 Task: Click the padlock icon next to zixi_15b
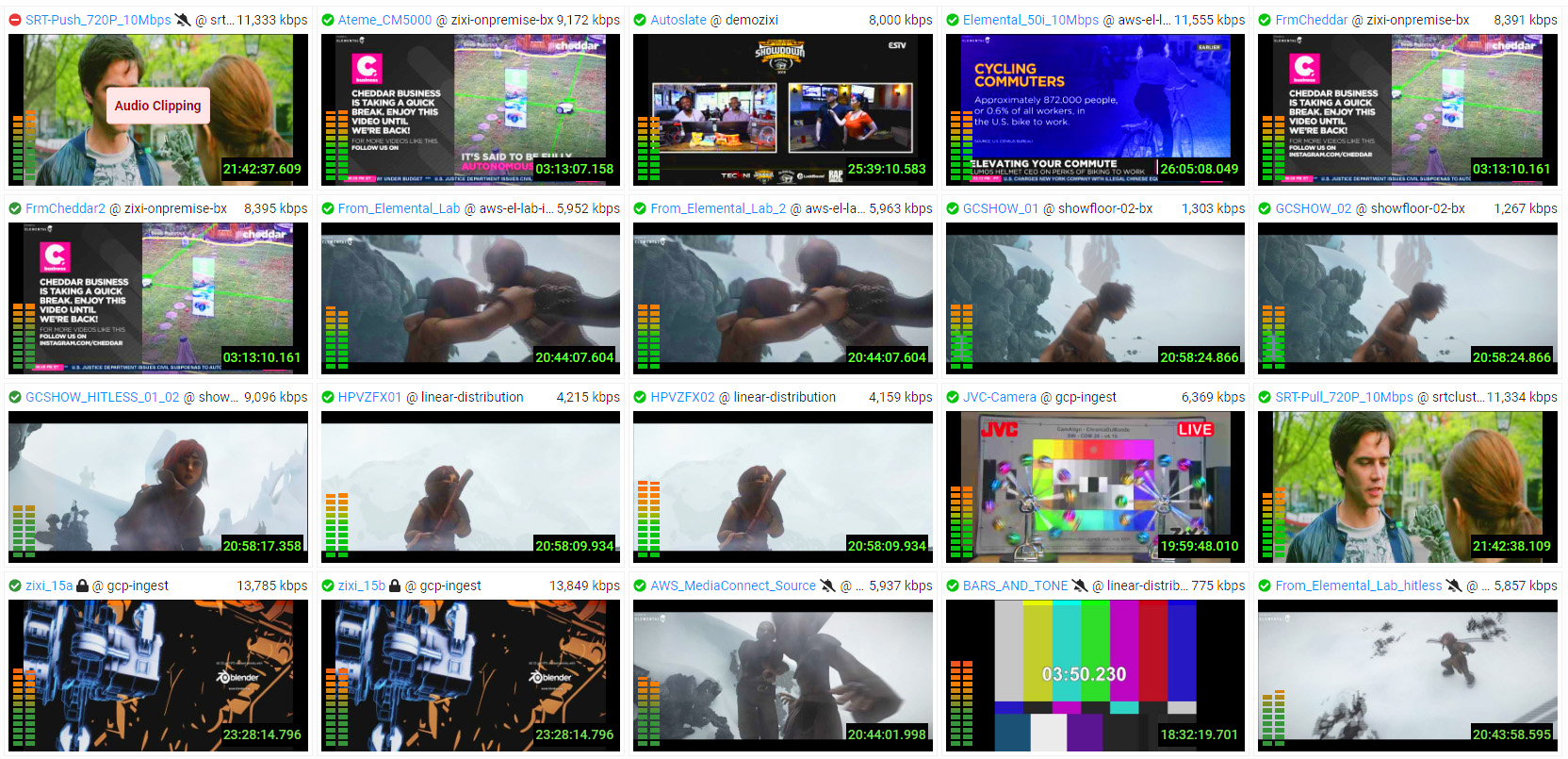click(x=395, y=586)
